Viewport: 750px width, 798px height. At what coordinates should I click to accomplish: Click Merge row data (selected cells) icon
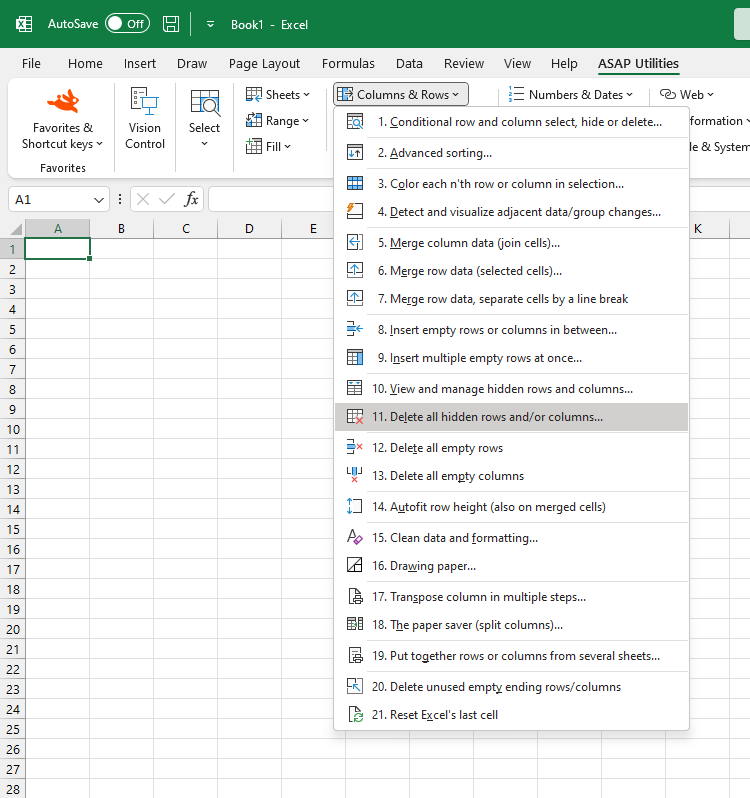355,270
